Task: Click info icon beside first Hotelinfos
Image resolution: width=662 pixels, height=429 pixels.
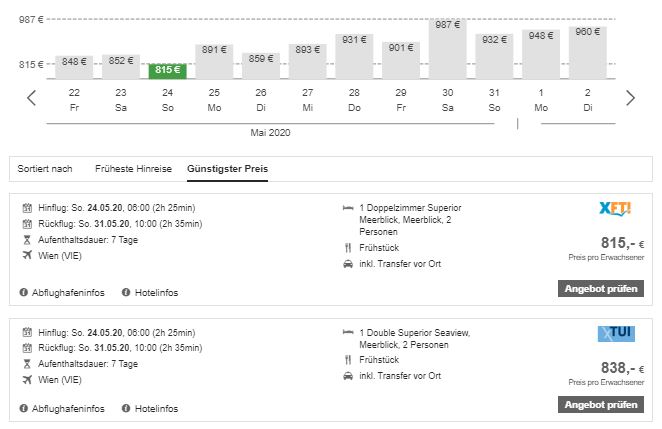Action: tap(126, 292)
